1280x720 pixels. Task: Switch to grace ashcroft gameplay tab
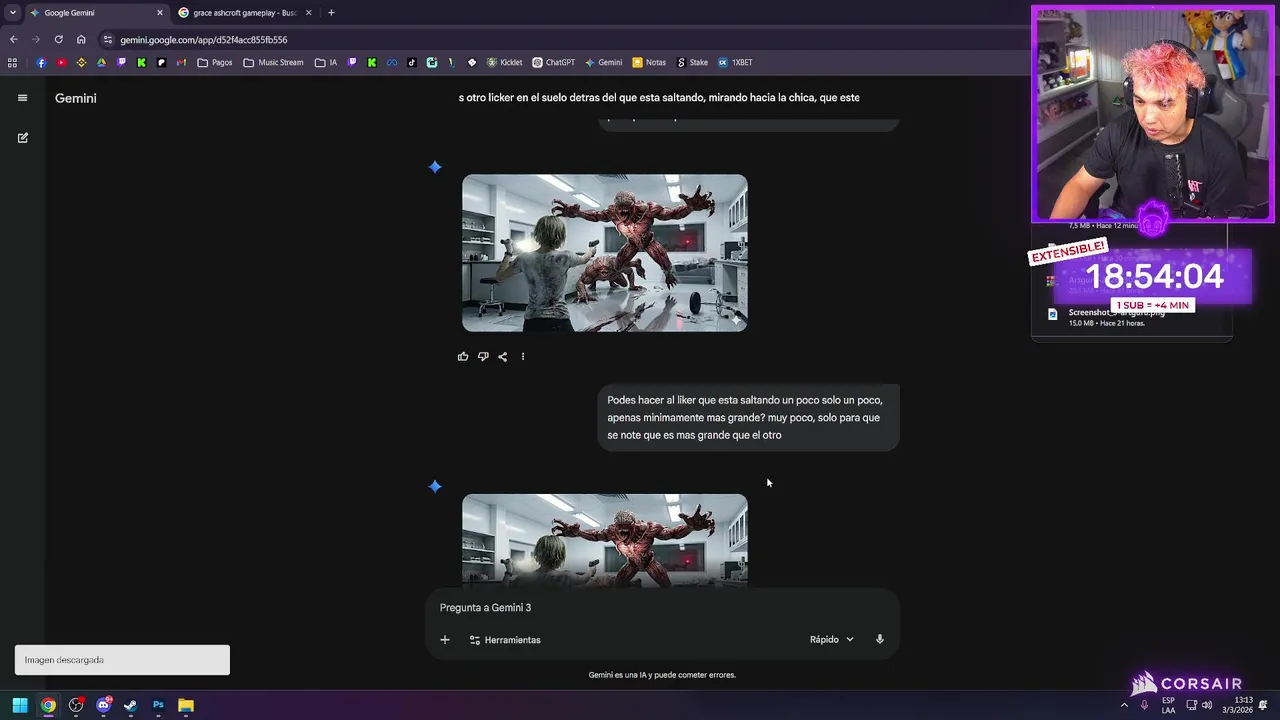click(x=245, y=13)
